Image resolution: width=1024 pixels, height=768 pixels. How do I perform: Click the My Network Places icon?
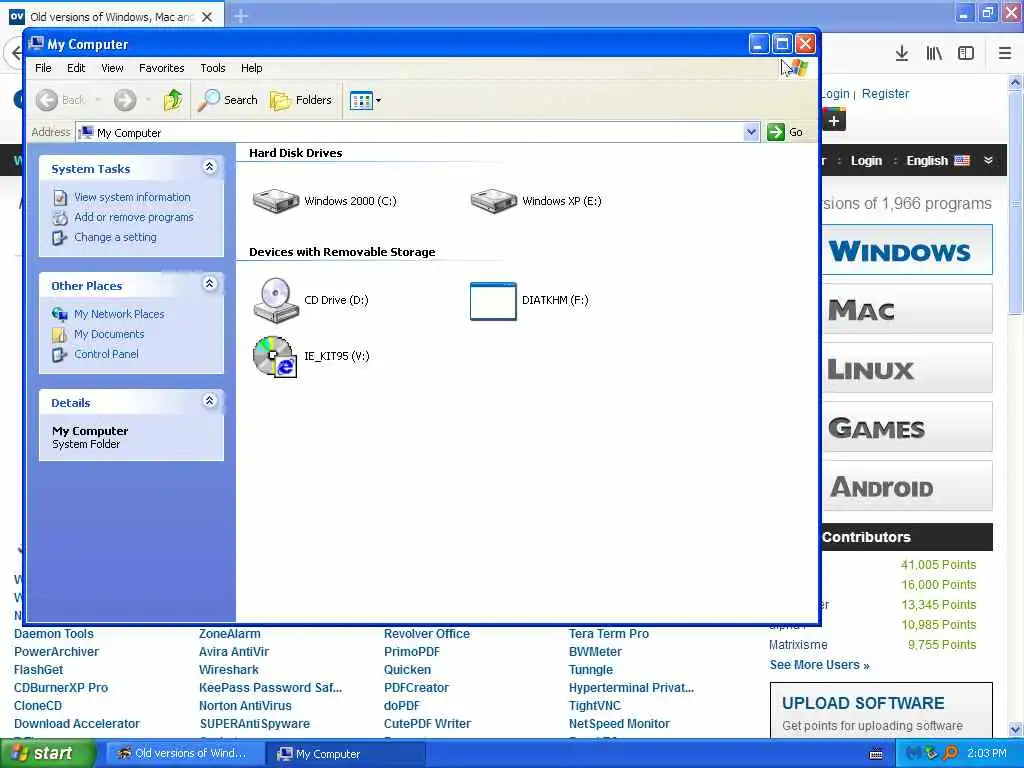[x=60, y=314]
